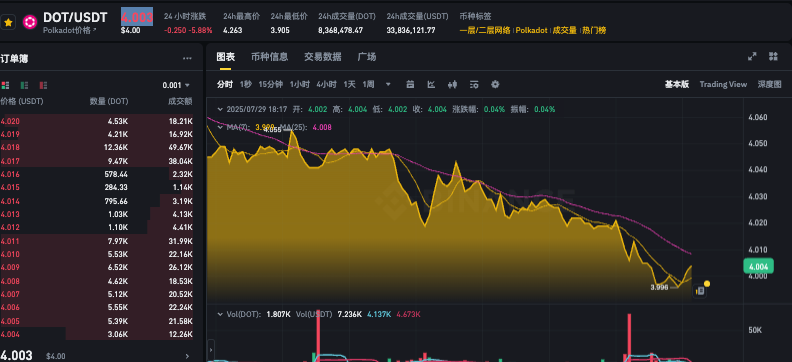The width and height of the screenshot is (792, 362).
Task: Open chart settings gear icon
Action: [x=495, y=84]
